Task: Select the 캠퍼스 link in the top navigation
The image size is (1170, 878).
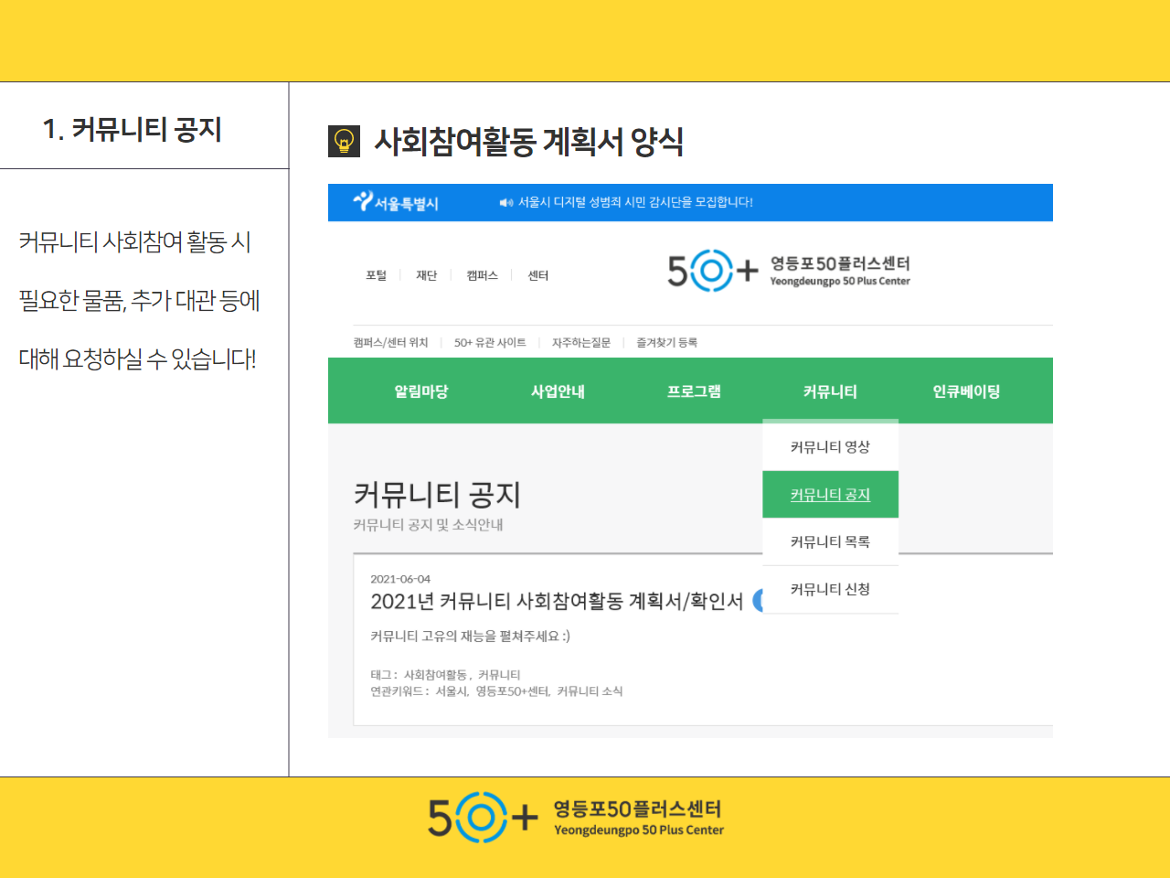Action: tap(482, 276)
